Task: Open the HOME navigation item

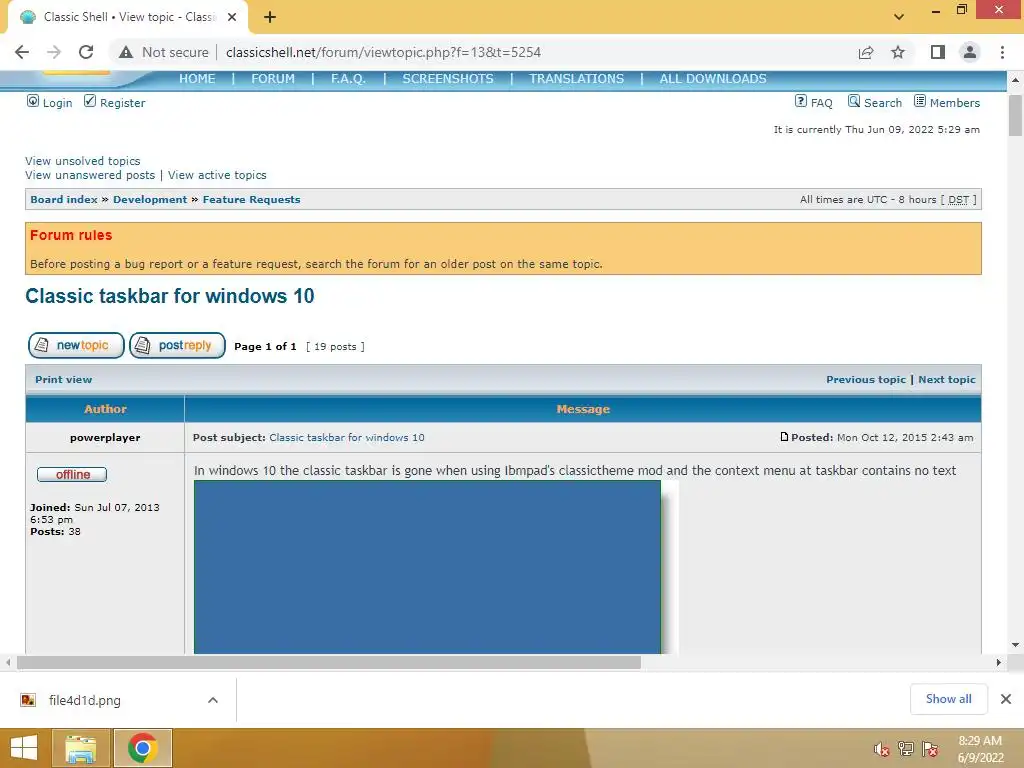Action: (197, 78)
